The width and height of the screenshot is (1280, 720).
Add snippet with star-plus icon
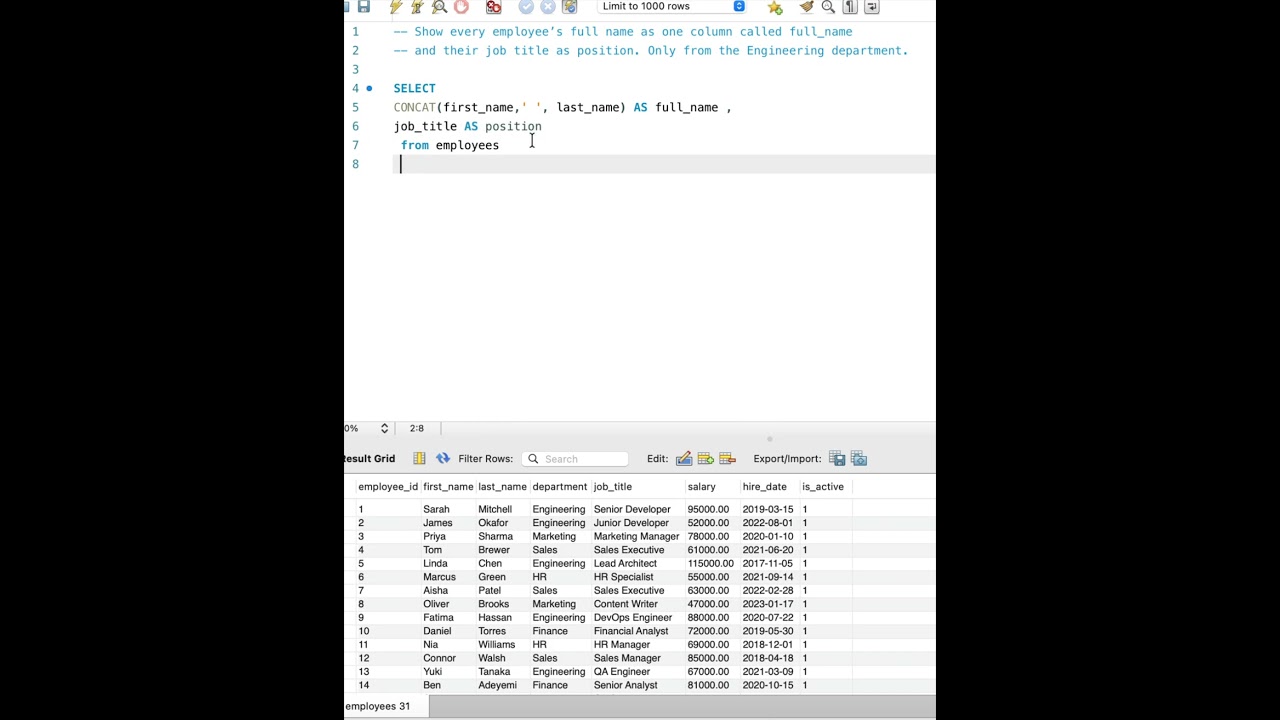pos(775,6)
